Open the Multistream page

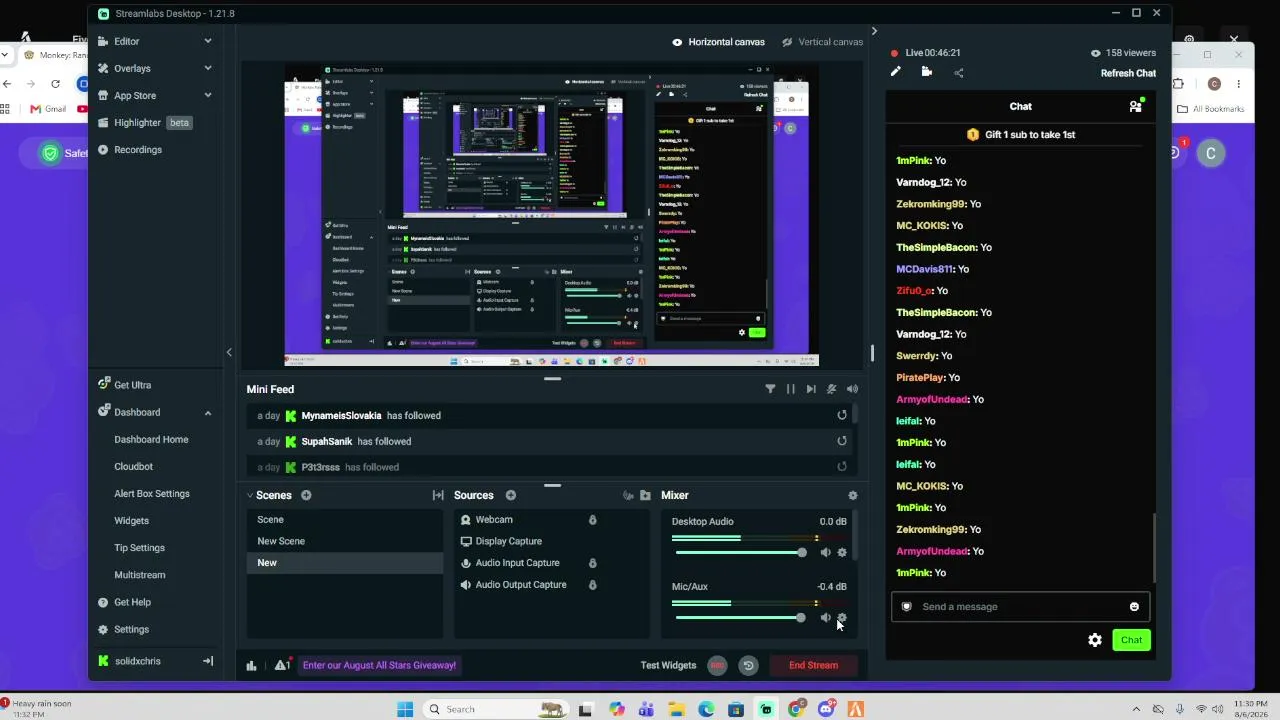pos(140,575)
